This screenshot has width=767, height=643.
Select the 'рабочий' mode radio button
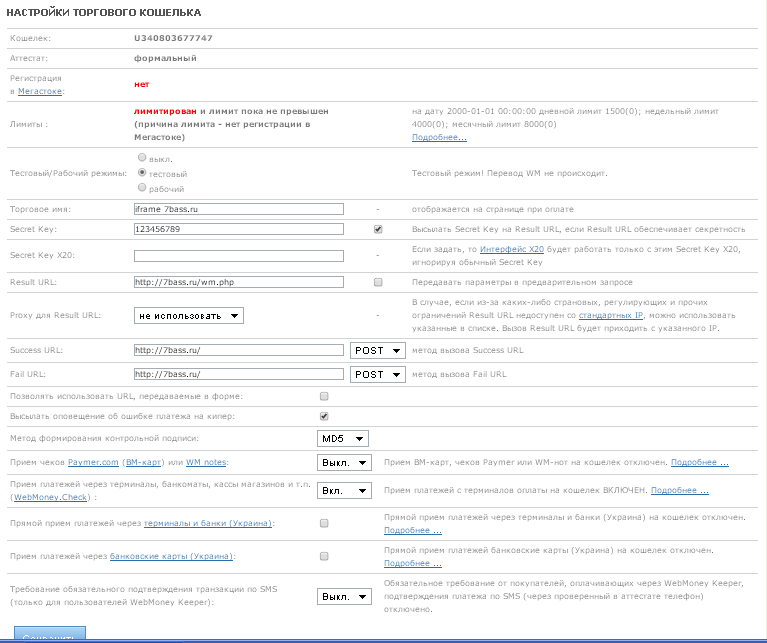[141, 187]
